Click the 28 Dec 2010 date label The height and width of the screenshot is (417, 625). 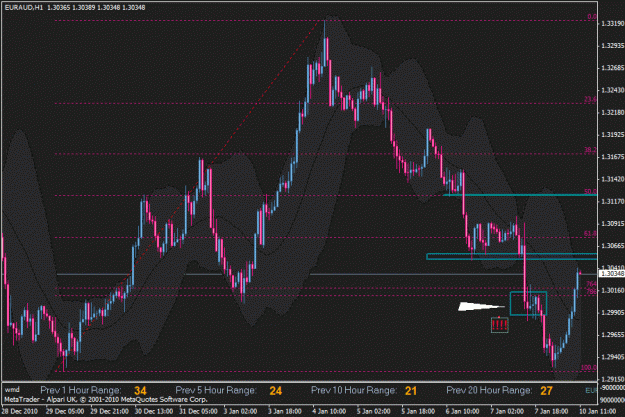[20, 411]
